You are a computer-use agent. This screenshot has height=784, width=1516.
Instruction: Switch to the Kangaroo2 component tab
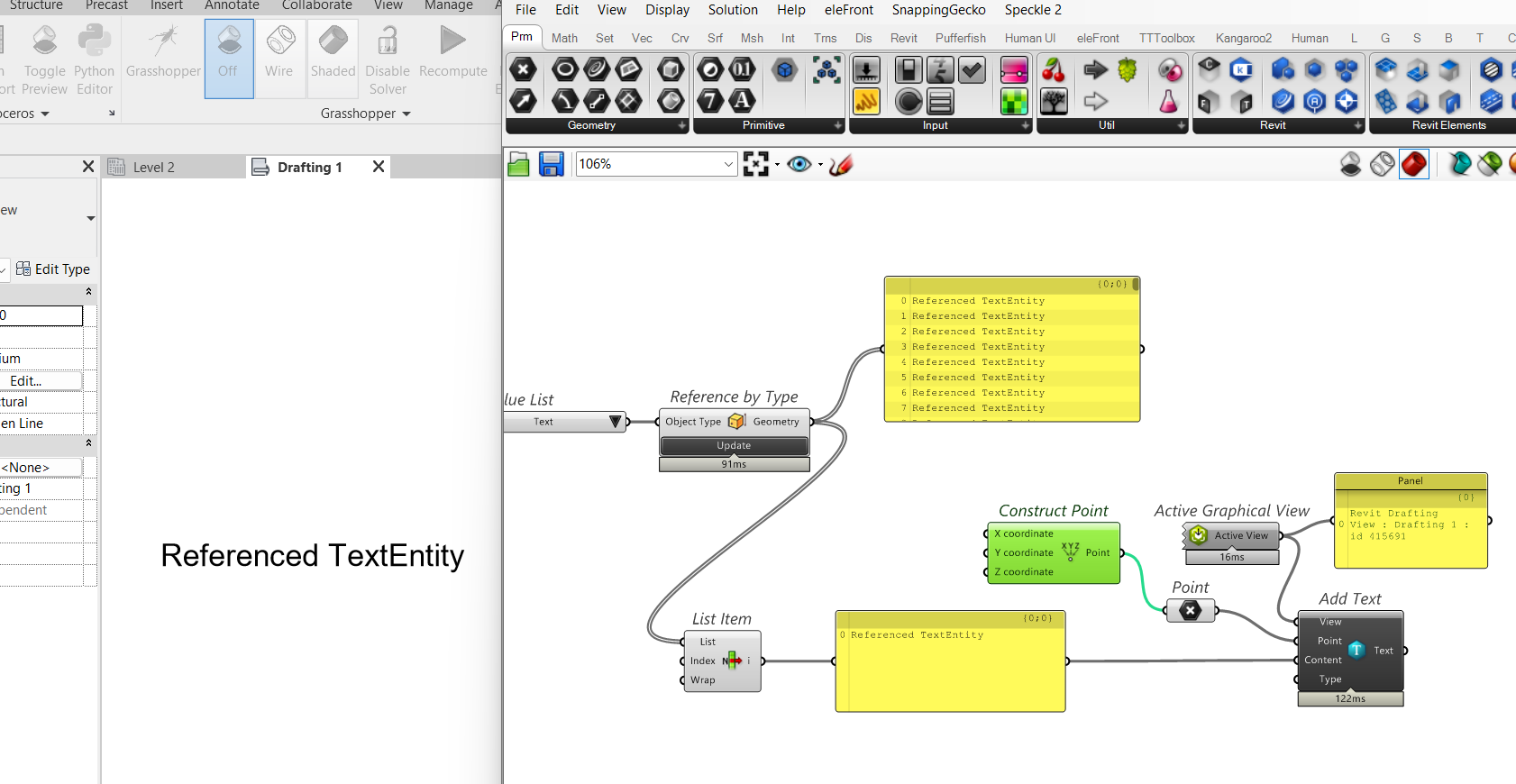pyautogui.click(x=1244, y=38)
